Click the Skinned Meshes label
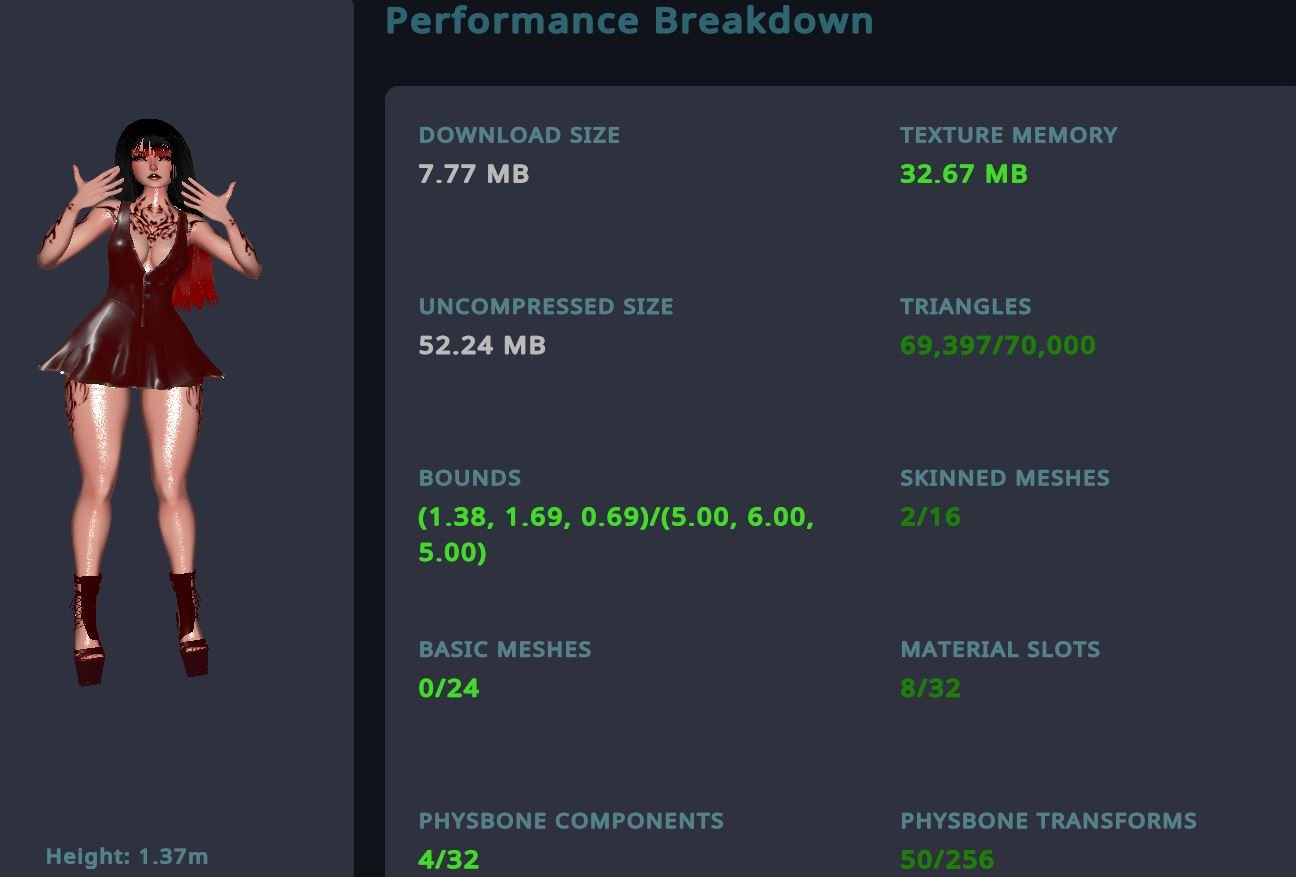The width and height of the screenshot is (1296, 877). (x=1005, y=478)
